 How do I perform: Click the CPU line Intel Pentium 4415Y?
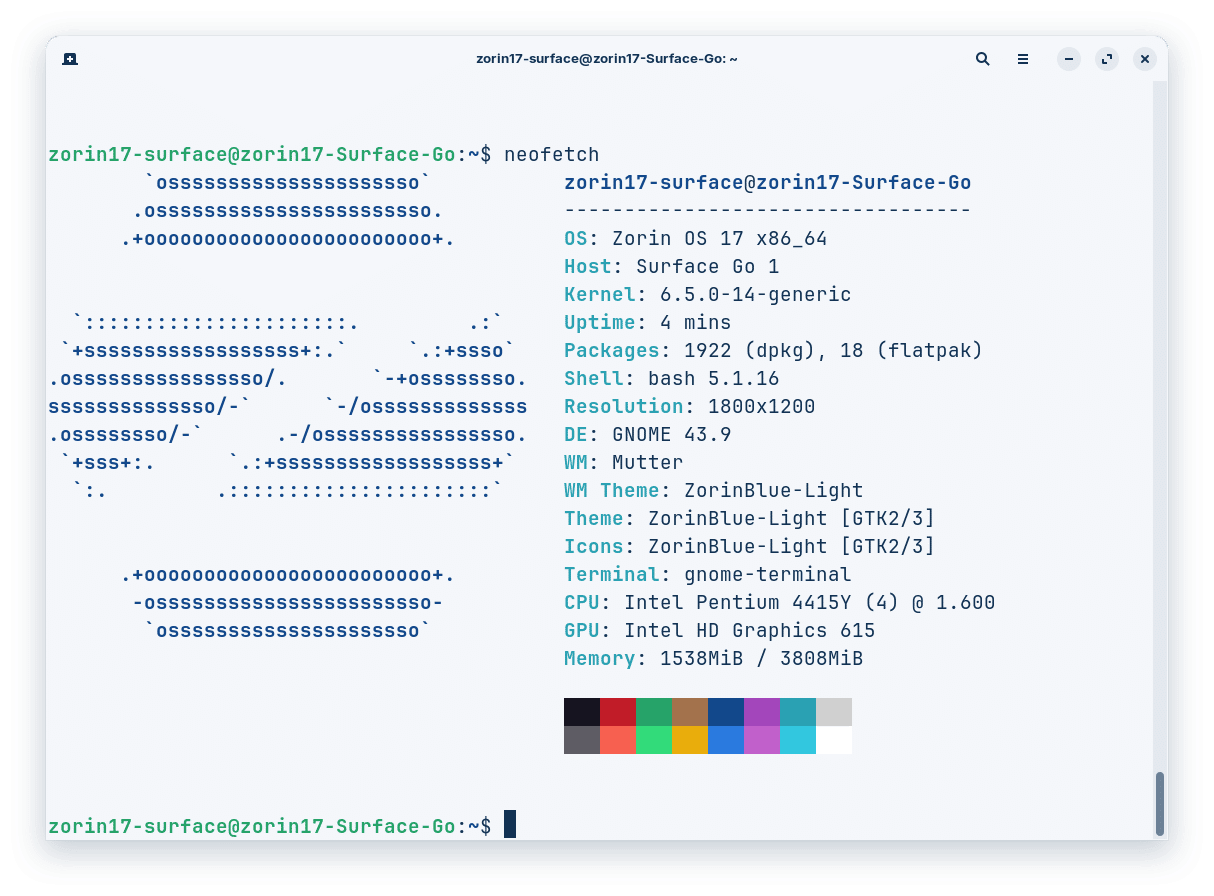tap(780, 603)
